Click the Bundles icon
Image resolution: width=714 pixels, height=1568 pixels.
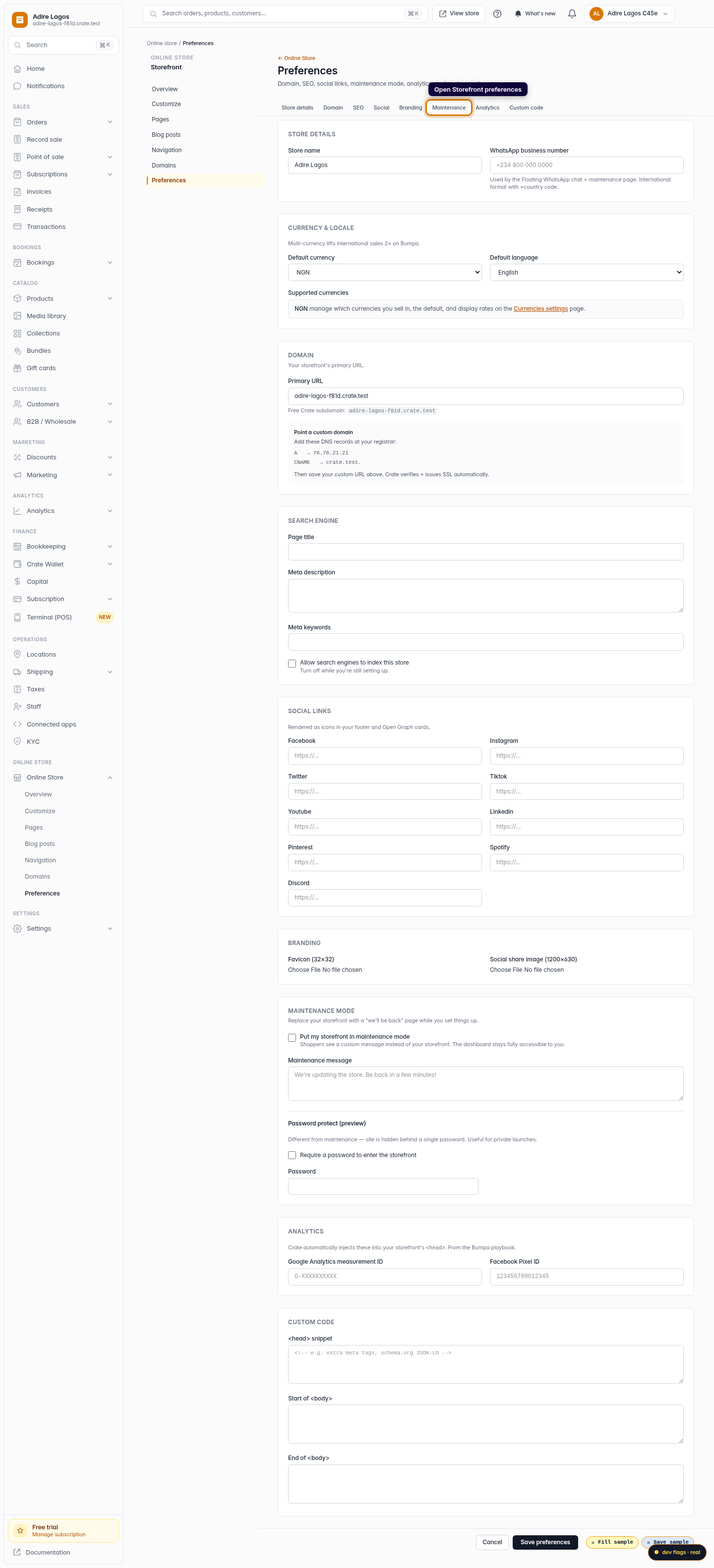17,350
